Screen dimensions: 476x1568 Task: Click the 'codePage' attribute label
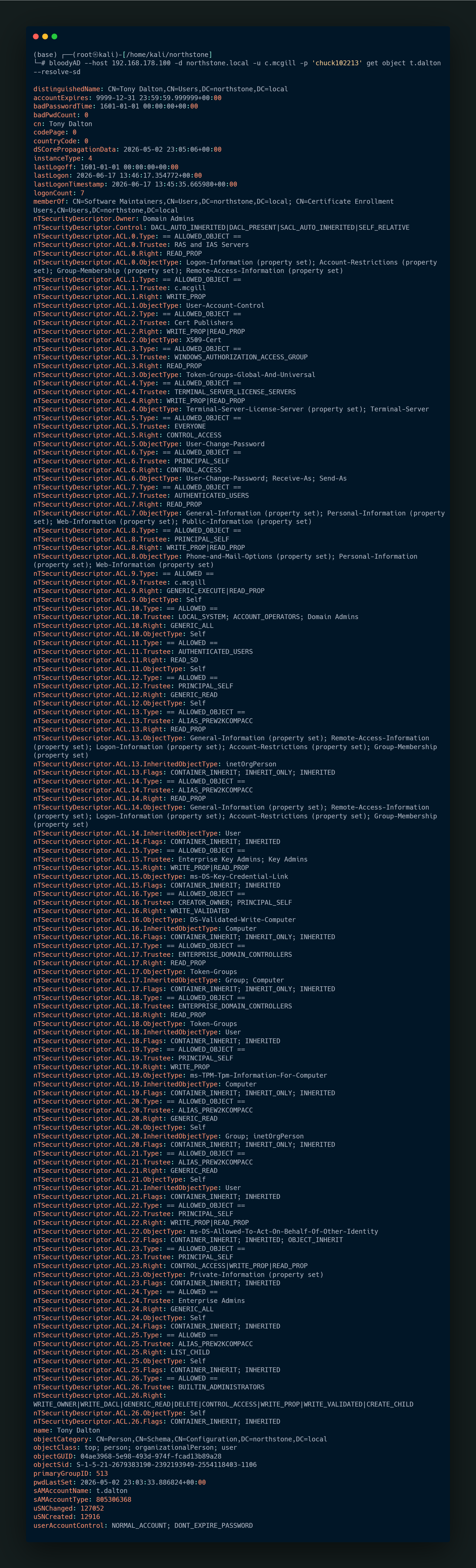click(49, 132)
